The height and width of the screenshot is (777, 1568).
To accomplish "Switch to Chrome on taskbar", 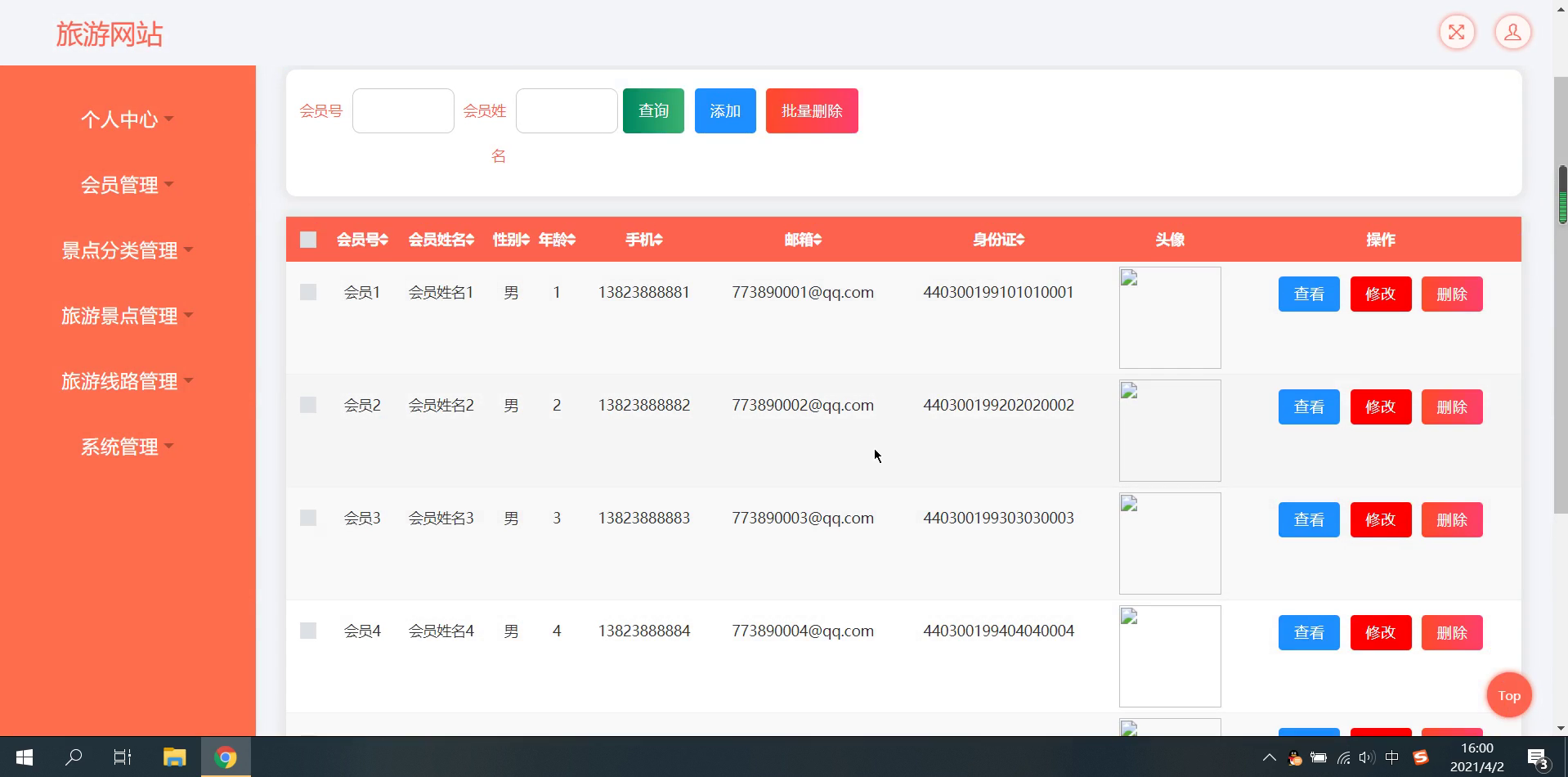I will tap(226, 757).
